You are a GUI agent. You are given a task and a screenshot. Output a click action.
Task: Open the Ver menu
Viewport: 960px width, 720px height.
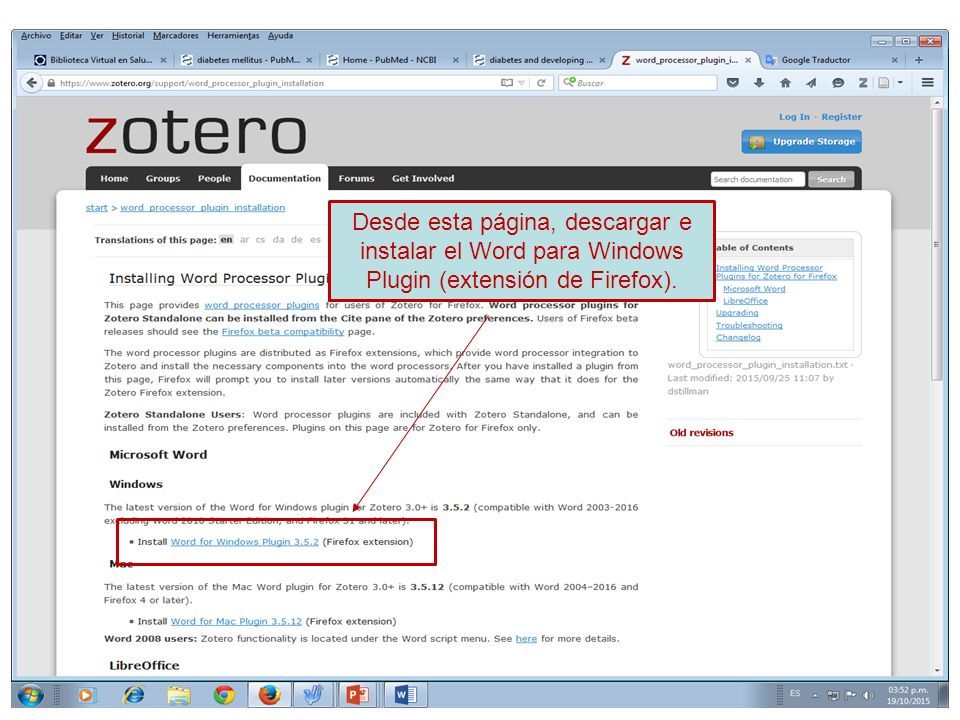[x=97, y=36]
